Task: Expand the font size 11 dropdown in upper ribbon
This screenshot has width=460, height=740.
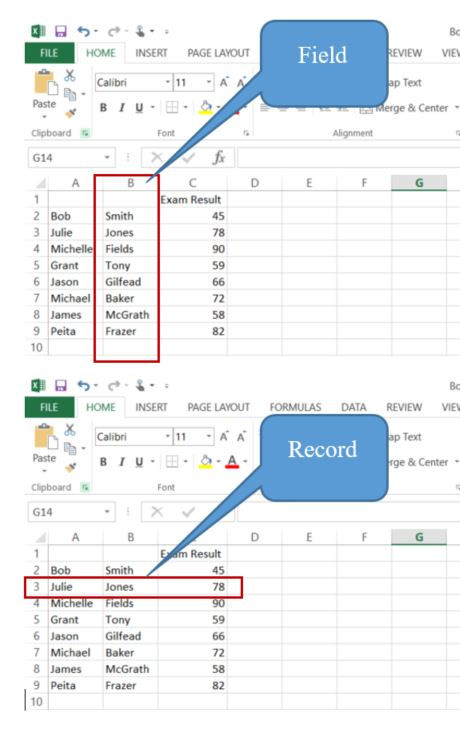Action: [209, 82]
